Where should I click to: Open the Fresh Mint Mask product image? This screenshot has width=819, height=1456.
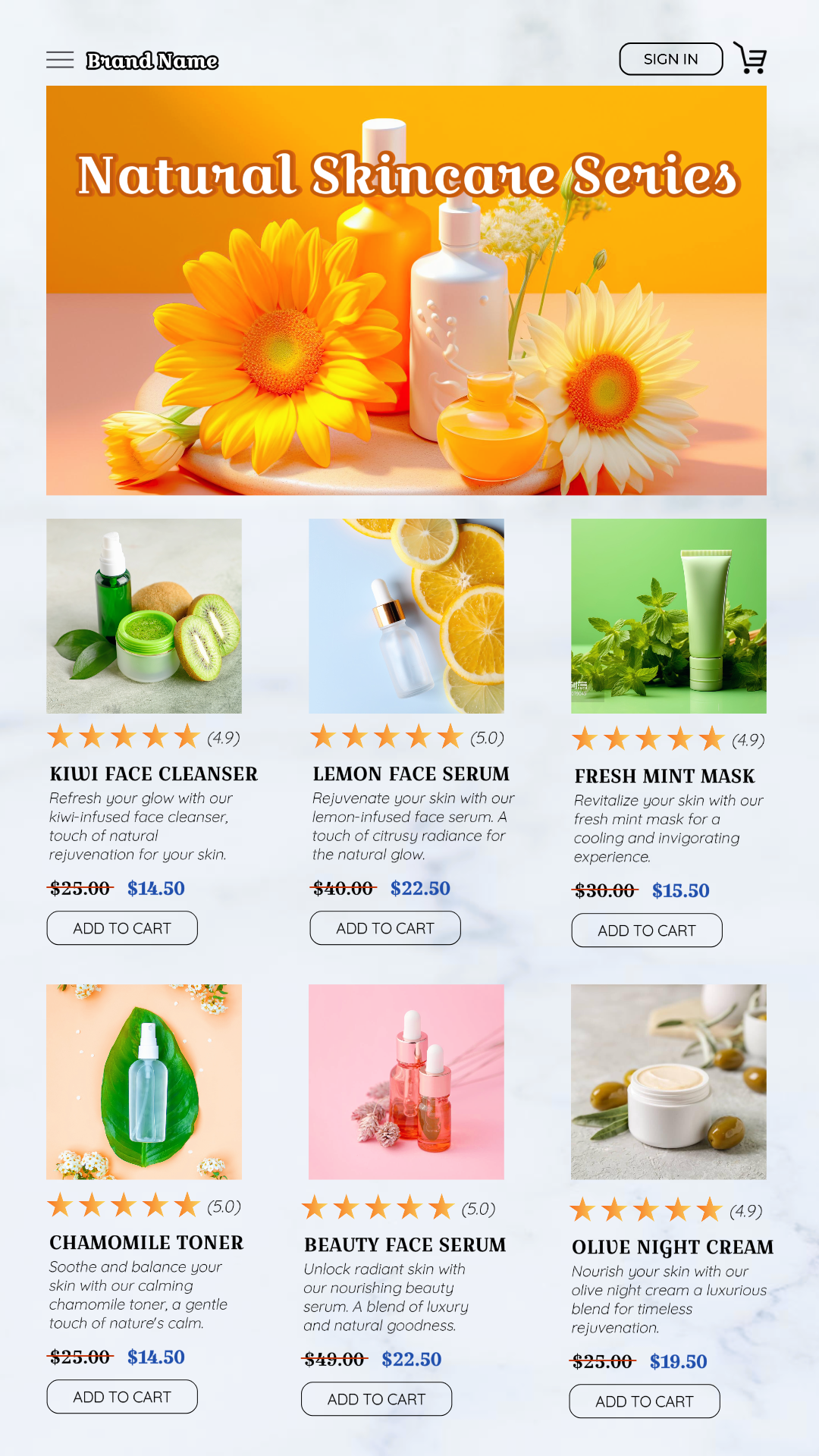pyautogui.click(x=669, y=616)
